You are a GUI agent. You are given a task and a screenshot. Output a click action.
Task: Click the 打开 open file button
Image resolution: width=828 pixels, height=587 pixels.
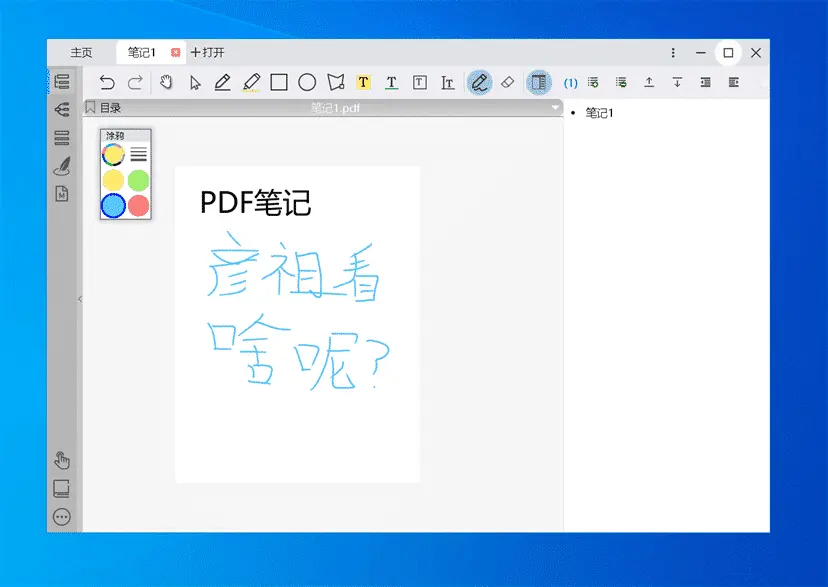coord(208,53)
